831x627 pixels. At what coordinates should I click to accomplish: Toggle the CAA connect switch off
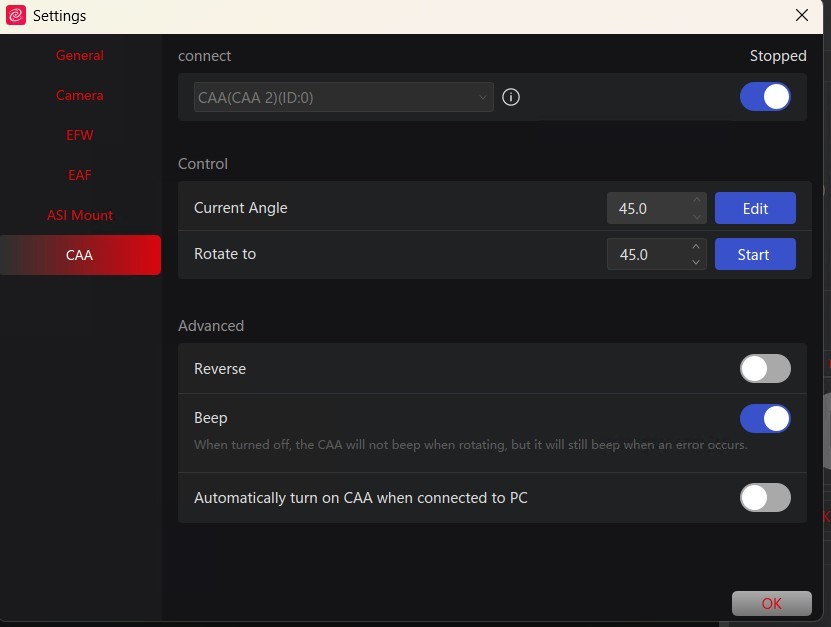[765, 97]
